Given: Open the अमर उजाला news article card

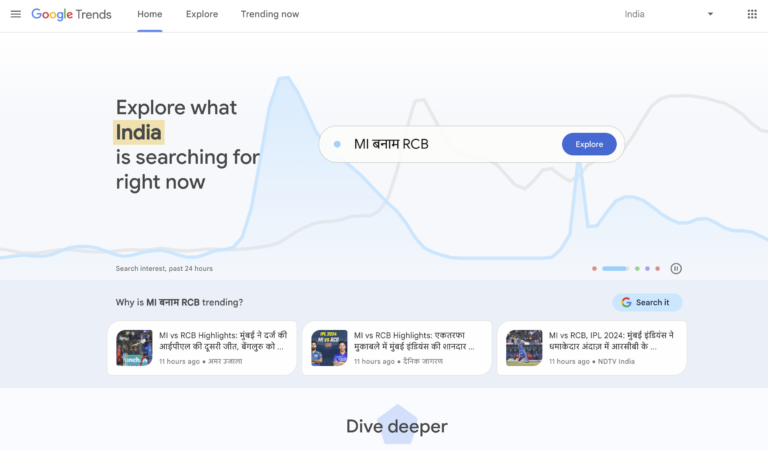Looking at the screenshot, I should 202,348.
